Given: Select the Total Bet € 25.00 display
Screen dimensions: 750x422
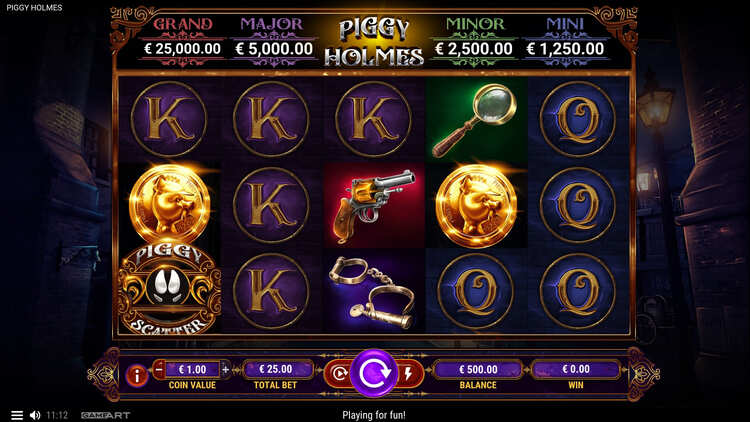Looking at the screenshot, I should click(x=276, y=369).
